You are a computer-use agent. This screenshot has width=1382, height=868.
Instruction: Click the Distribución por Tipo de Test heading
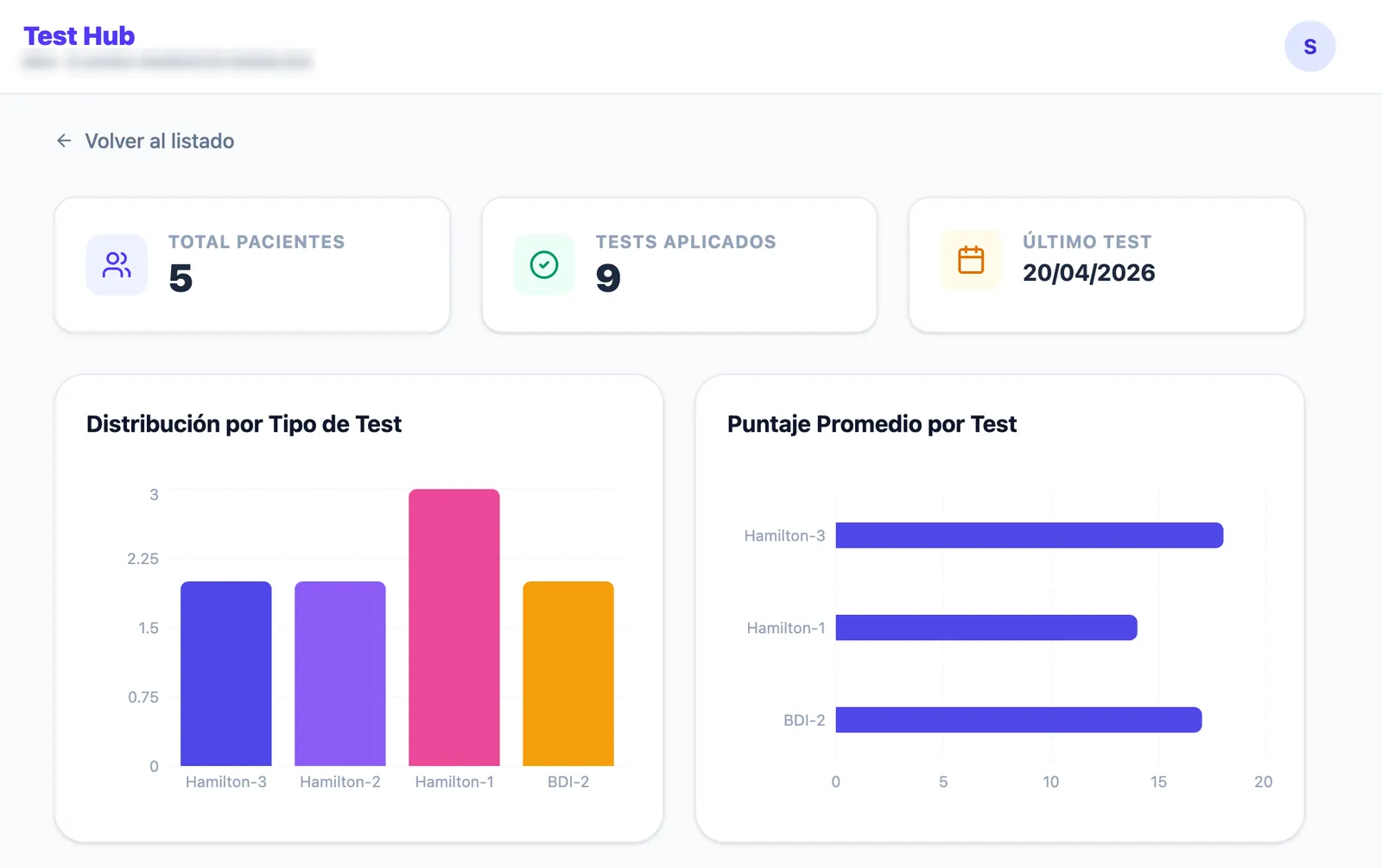pos(244,424)
